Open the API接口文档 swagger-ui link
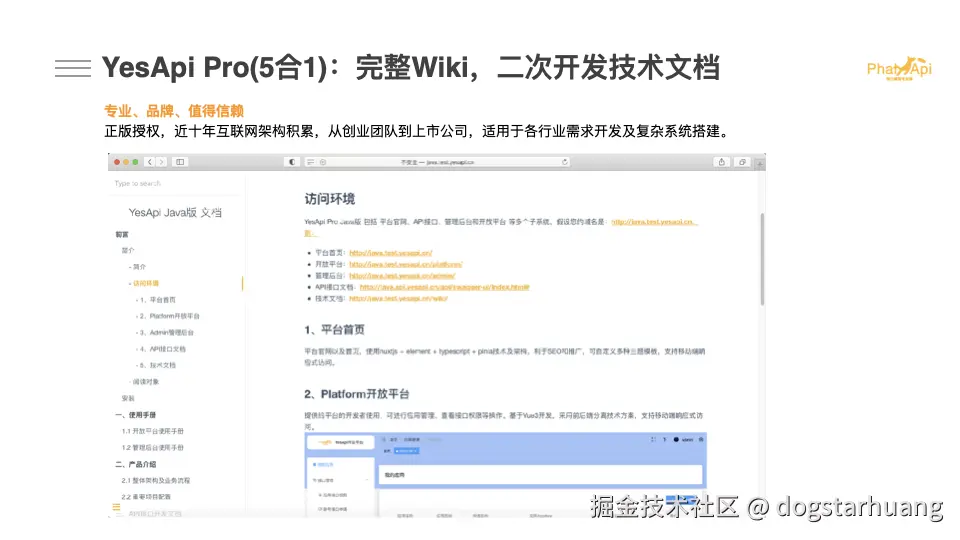The image size is (960, 540). tap(444, 287)
